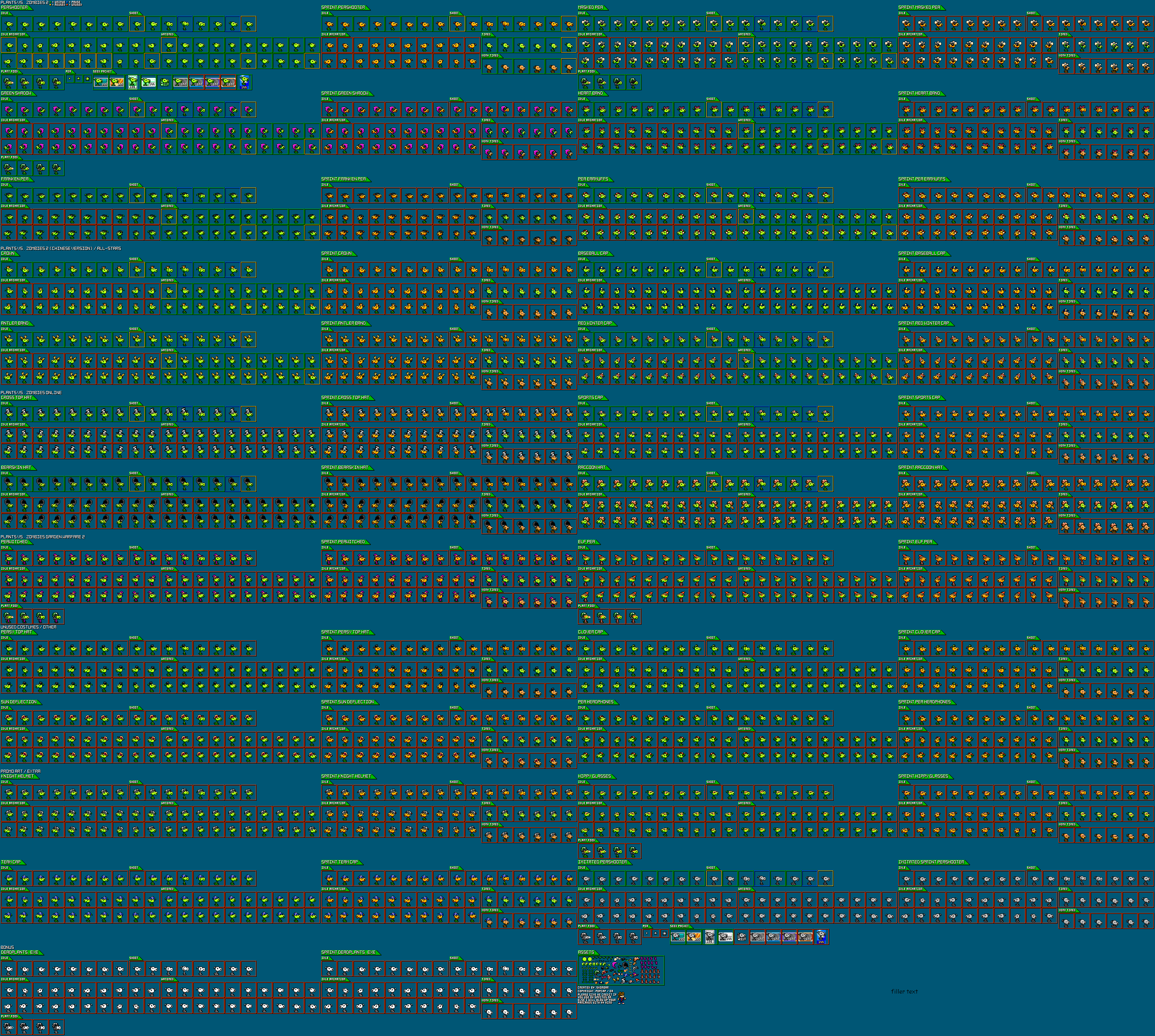Click first Peawitched Plant Food sprite
1155x1036 pixels.
coord(8,617)
